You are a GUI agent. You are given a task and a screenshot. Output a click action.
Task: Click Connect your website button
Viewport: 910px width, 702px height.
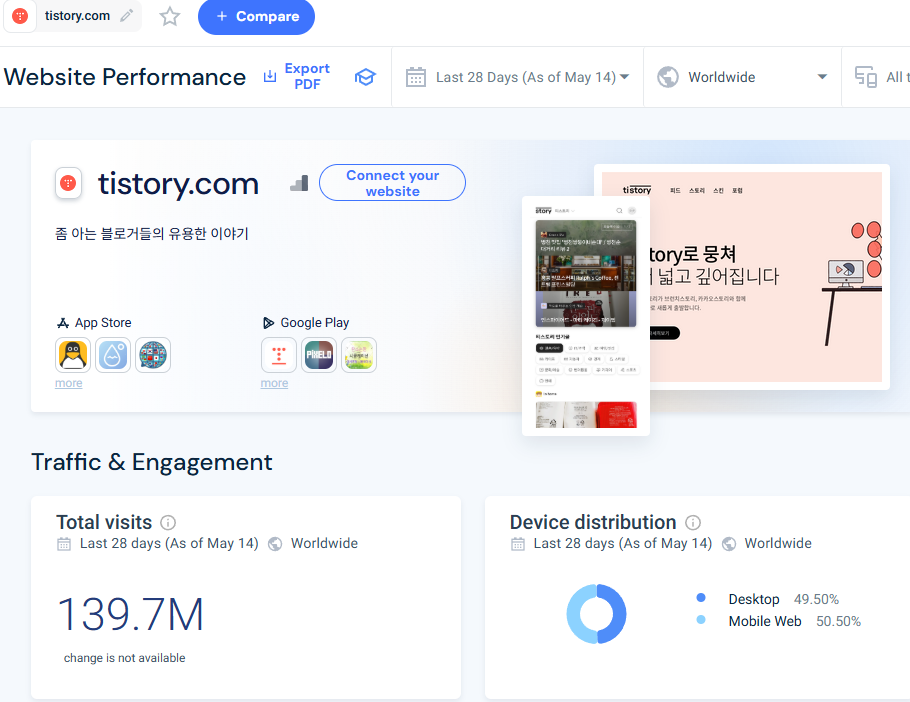click(x=392, y=183)
